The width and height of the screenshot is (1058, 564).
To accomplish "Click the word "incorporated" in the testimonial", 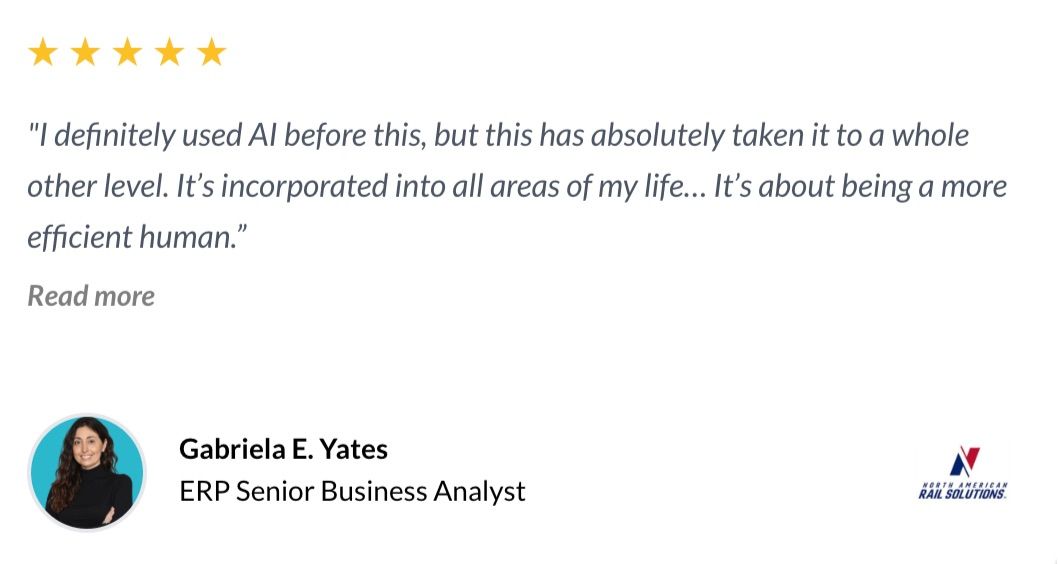I will 304,187.
